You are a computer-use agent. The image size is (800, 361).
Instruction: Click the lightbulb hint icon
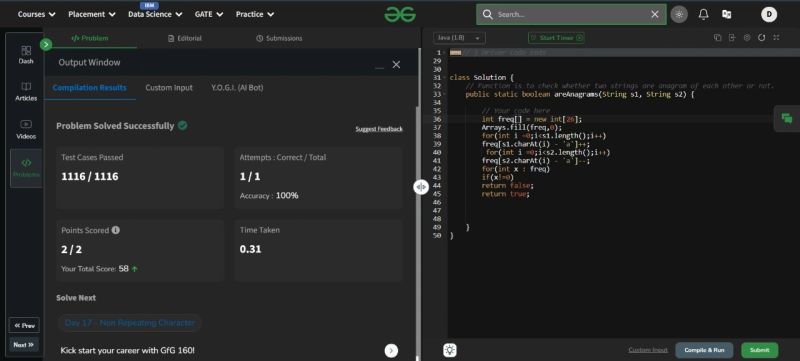[449, 350]
